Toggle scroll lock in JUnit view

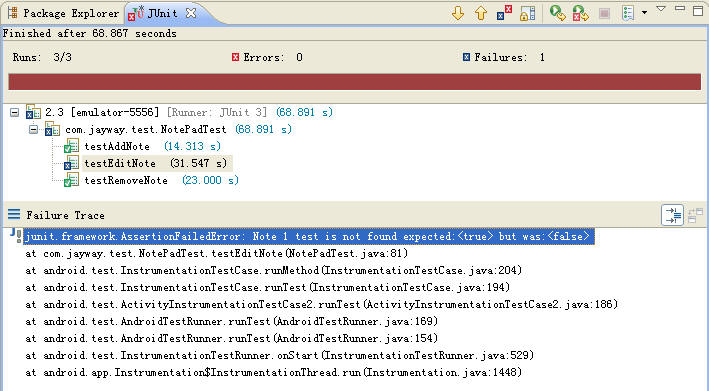(527, 13)
